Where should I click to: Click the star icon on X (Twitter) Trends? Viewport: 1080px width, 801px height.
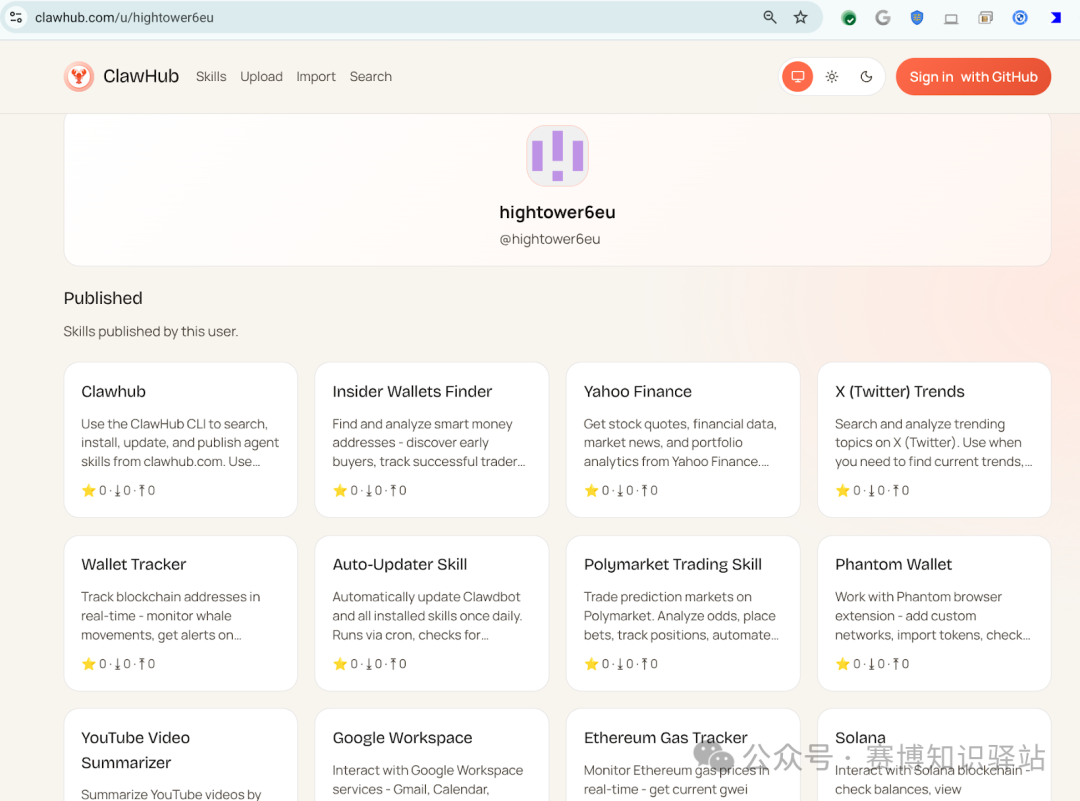point(842,490)
